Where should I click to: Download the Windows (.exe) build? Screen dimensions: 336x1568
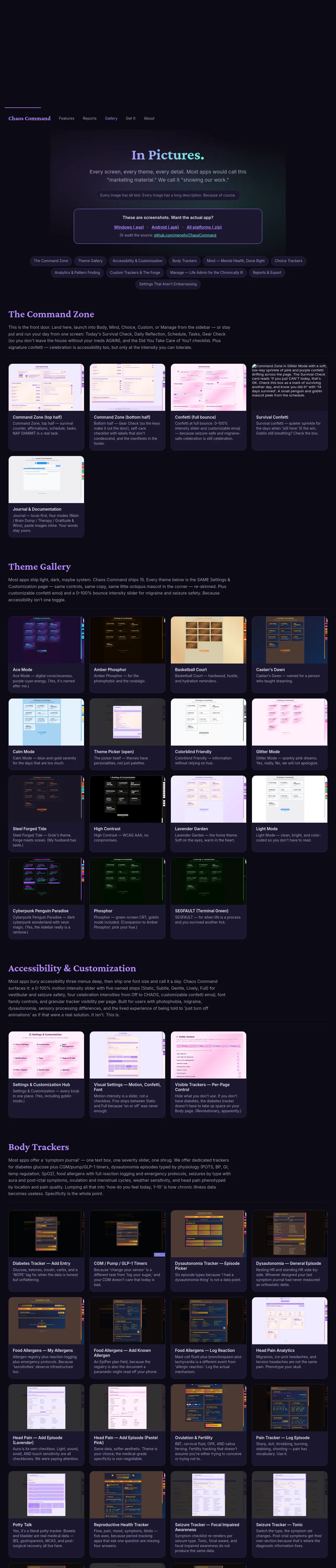point(129,227)
